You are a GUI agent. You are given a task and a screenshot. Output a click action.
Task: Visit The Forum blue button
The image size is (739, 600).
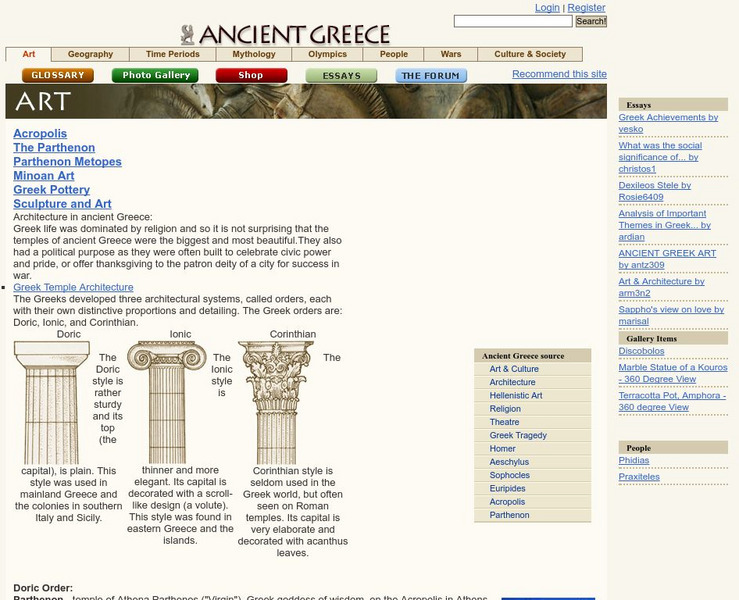pyautogui.click(x=431, y=75)
